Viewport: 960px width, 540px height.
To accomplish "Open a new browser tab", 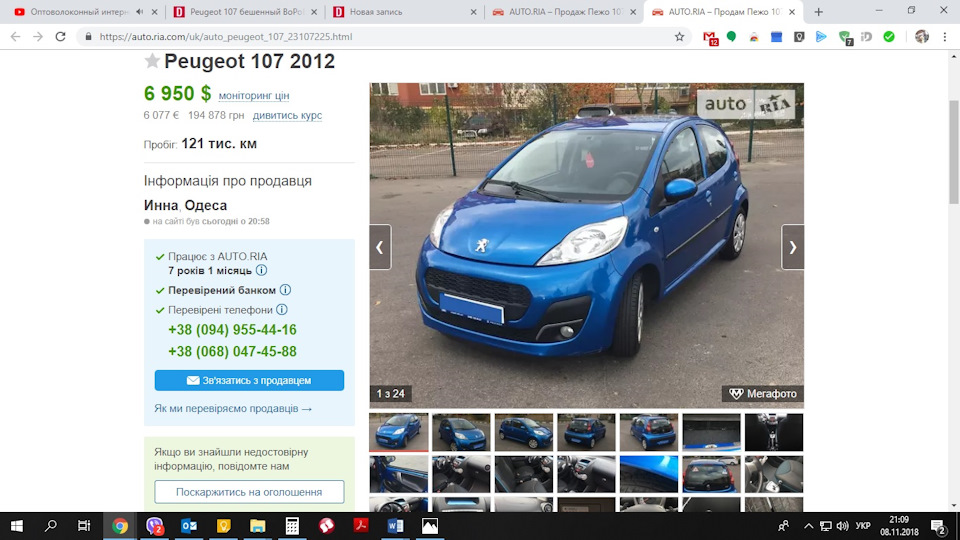I will click(x=819, y=12).
